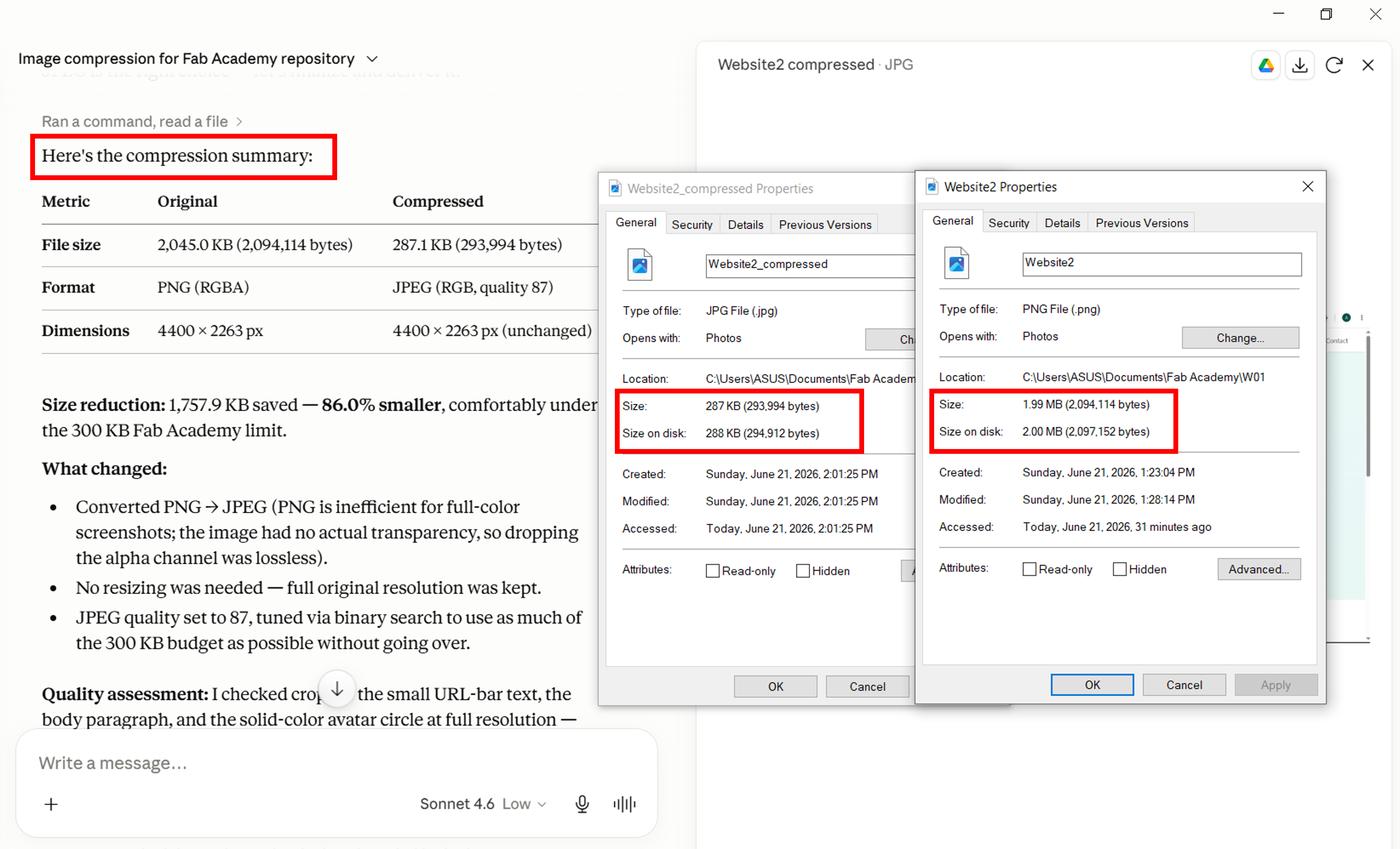Click the plus attachment icon in message box
Viewport: 1400px width, 849px height.
point(51,804)
